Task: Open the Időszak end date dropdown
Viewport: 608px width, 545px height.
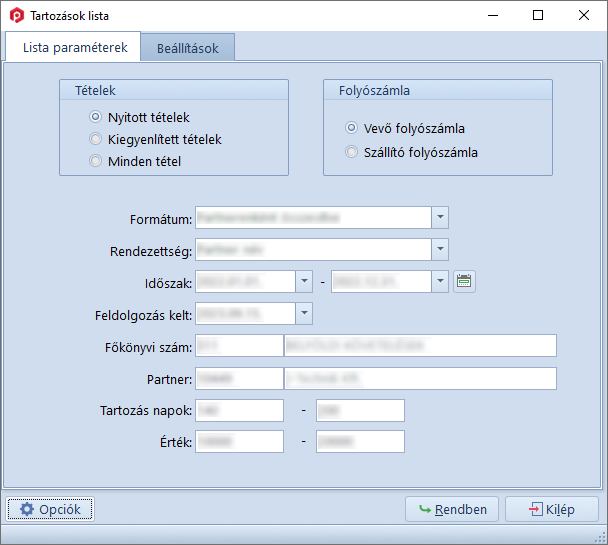Action: tap(440, 281)
